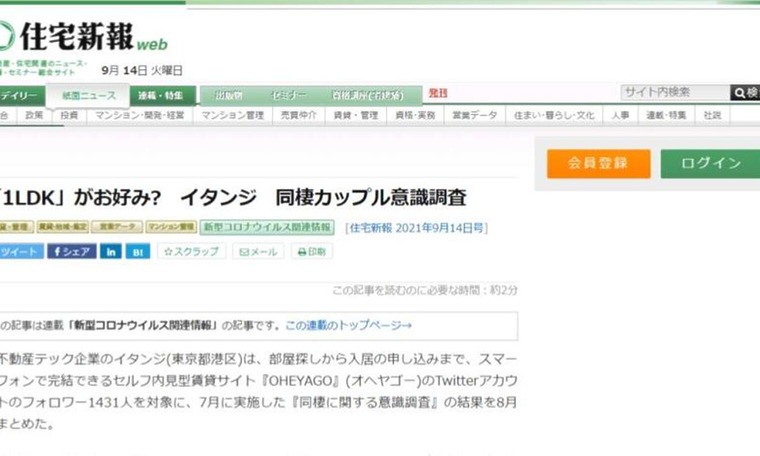The height and width of the screenshot is (456, 760).
Task: Select マンション管理 in the category menu
Action: (232, 115)
